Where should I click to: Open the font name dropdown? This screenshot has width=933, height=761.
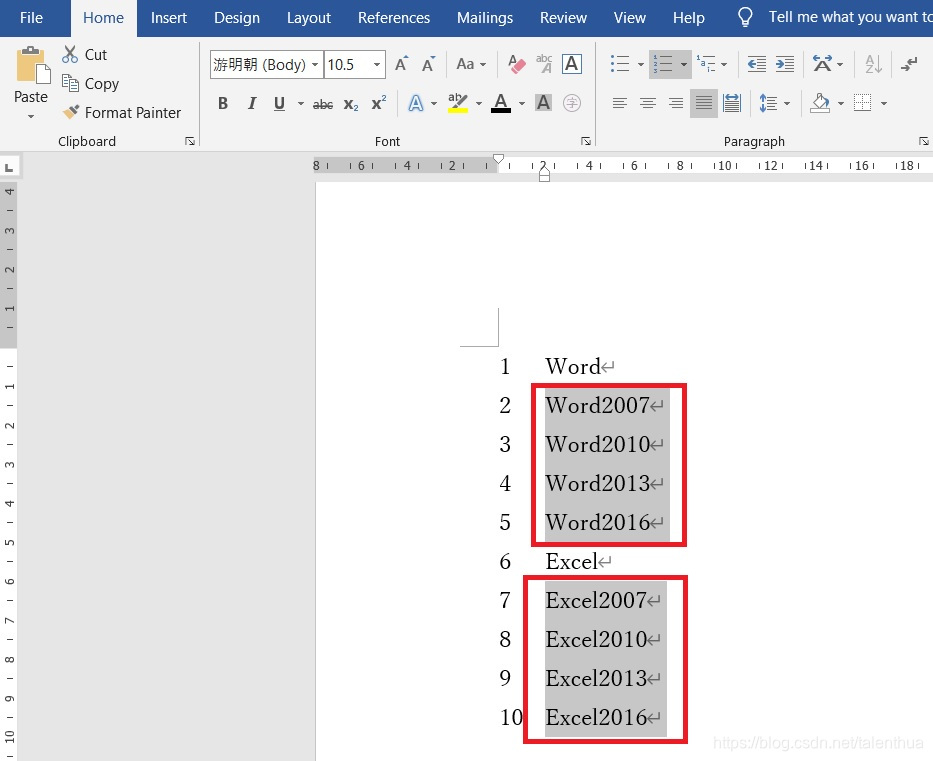tap(315, 64)
